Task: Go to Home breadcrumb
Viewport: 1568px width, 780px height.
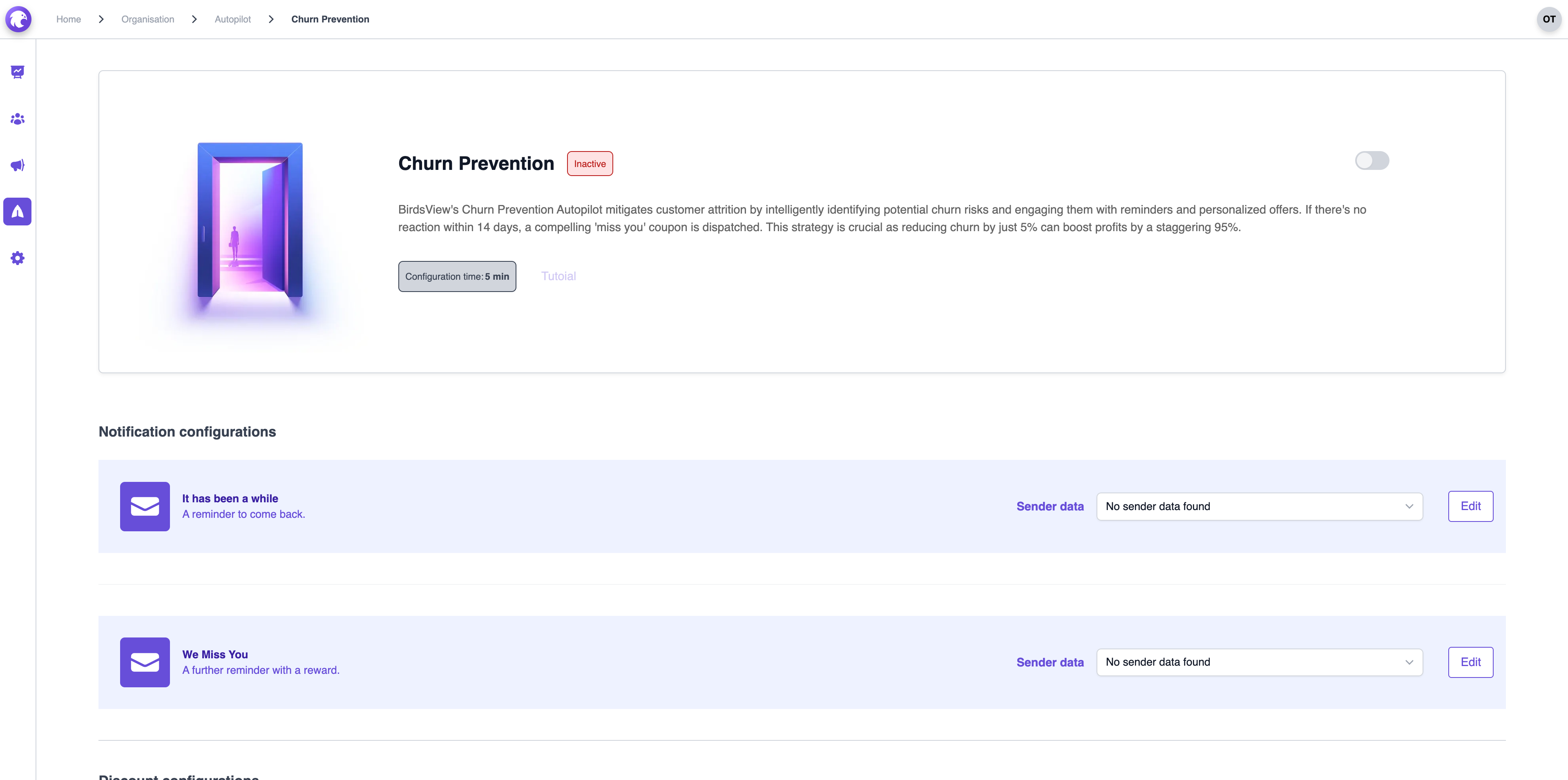Action: [x=69, y=20]
